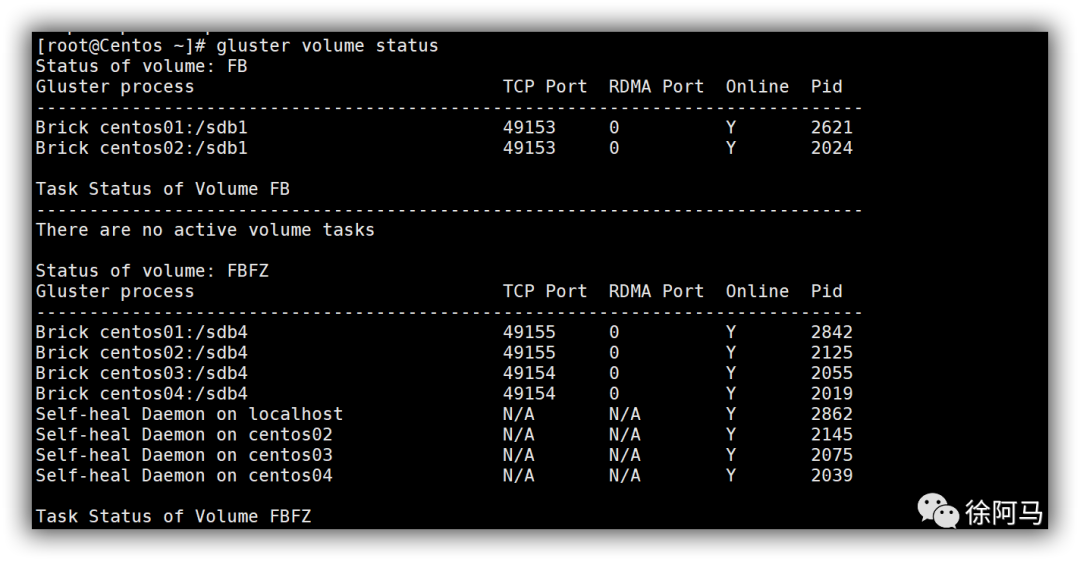Click the 'Online' column header of FB table
This screenshot has width=1080, height=561.
(757, 87)
